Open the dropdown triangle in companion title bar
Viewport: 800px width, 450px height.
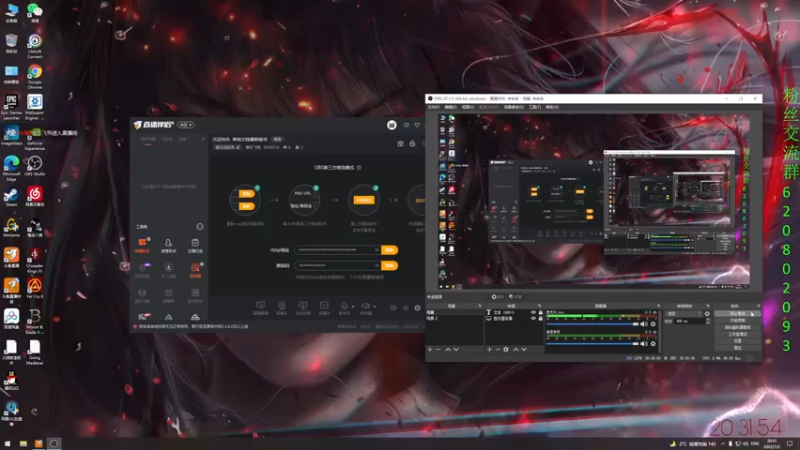417,125
